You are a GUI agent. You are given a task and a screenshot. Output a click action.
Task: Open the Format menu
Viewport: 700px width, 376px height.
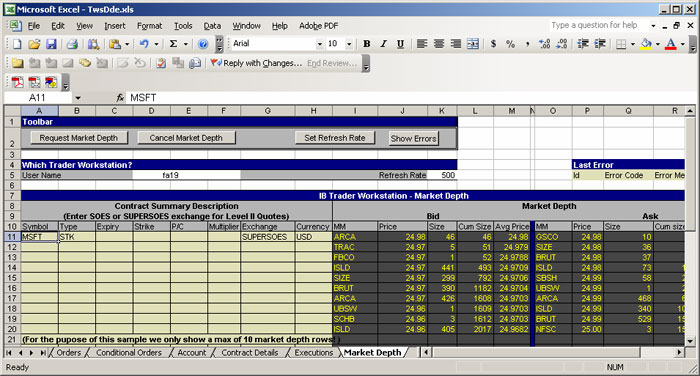point(150,26)
